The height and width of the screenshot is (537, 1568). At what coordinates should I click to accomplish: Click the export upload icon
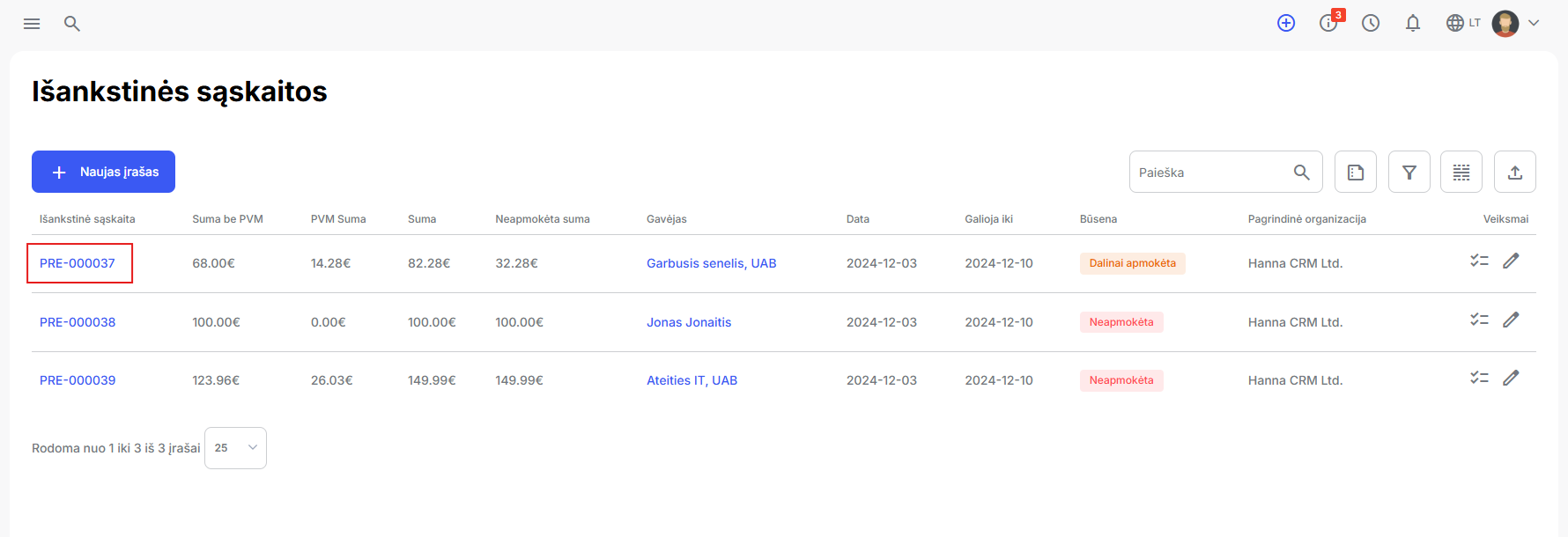pos(1515,172)
